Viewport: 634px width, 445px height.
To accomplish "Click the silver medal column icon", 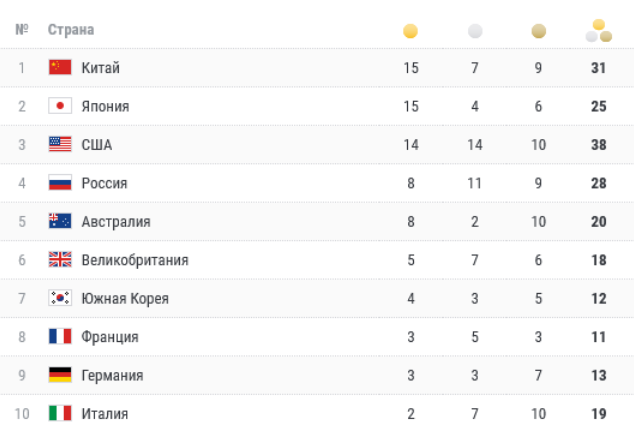I will click(x=475, y=31).
